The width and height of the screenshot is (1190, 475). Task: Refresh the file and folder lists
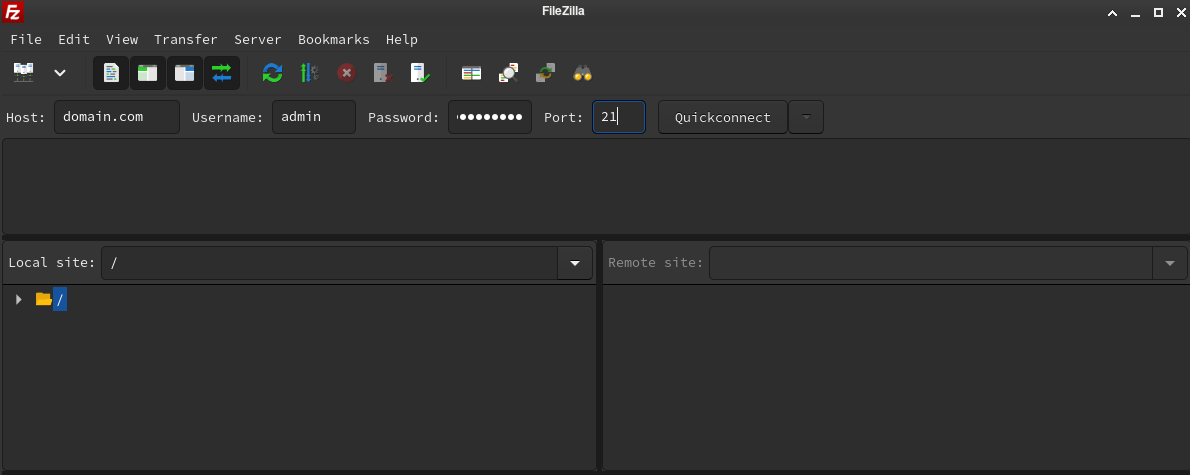272,73
